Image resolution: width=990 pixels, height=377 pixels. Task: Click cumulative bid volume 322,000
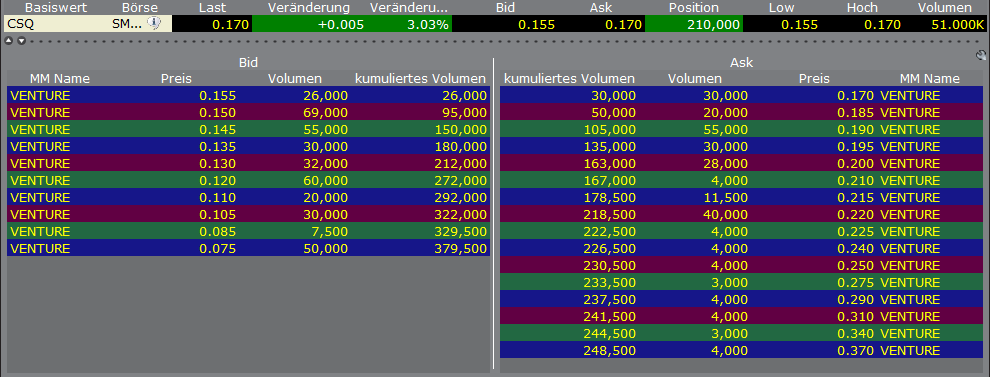pyautogui.click(x=461, y=214)
